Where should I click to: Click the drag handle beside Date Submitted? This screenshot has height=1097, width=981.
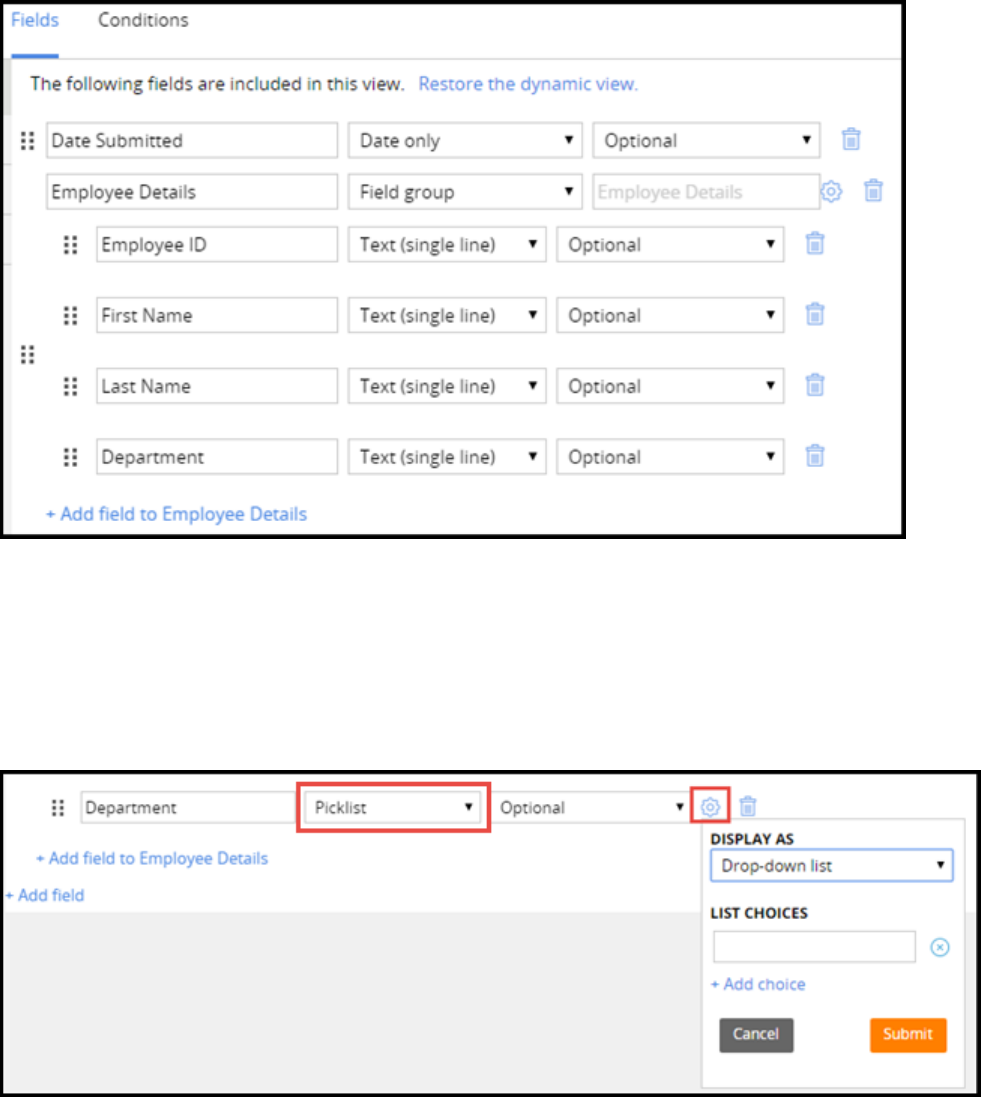pos(28,141)
